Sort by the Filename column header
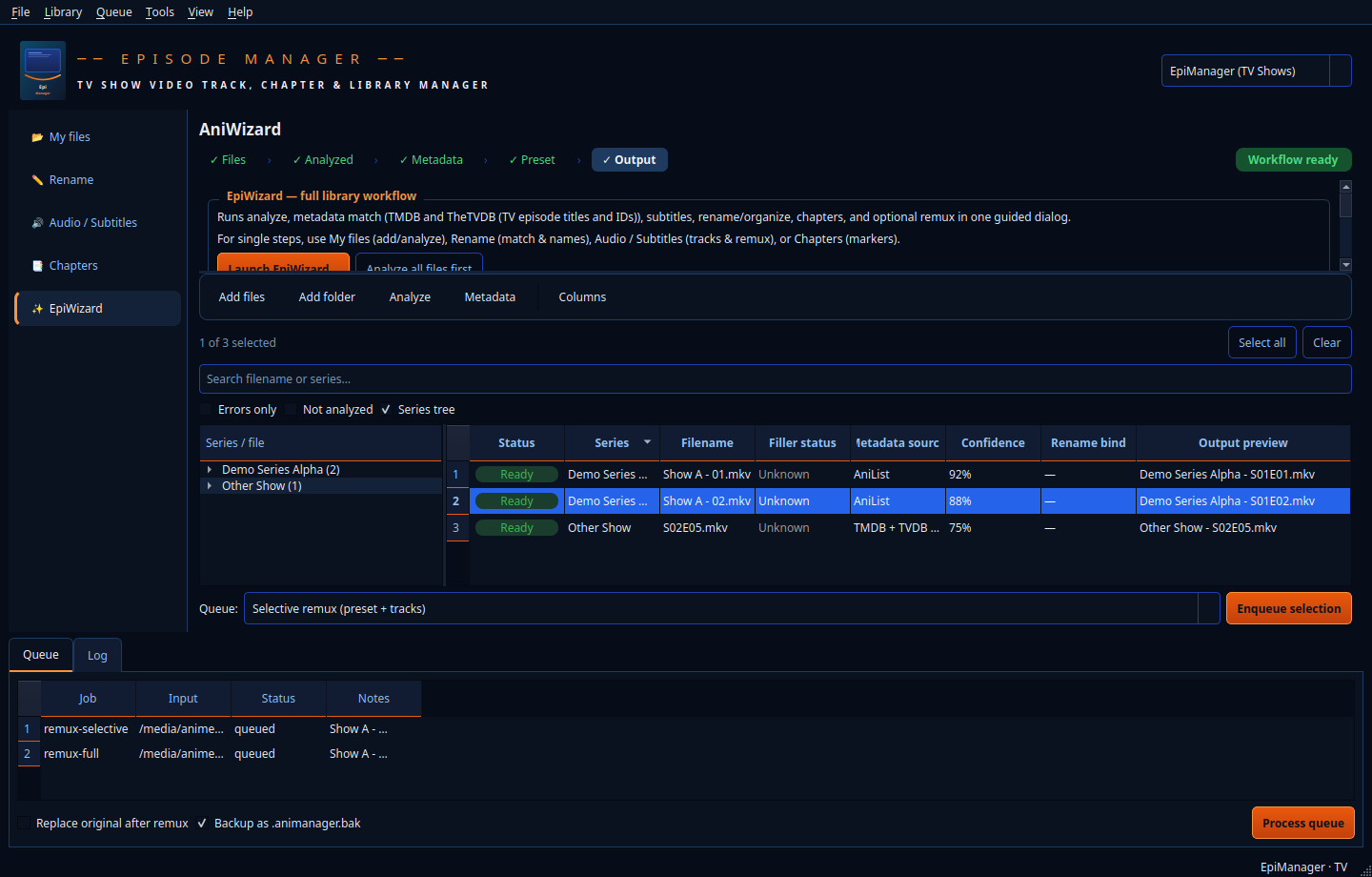The image size is (1372, 877). point(707,443)
